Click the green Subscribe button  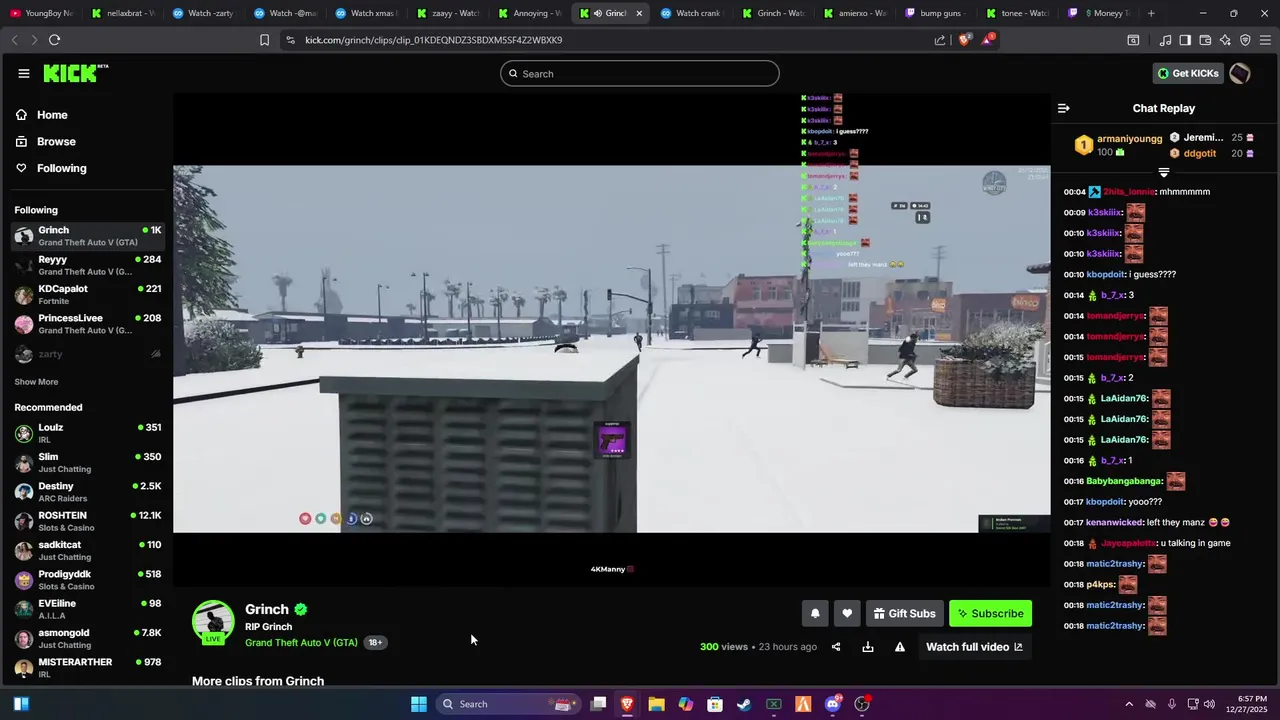990,613
